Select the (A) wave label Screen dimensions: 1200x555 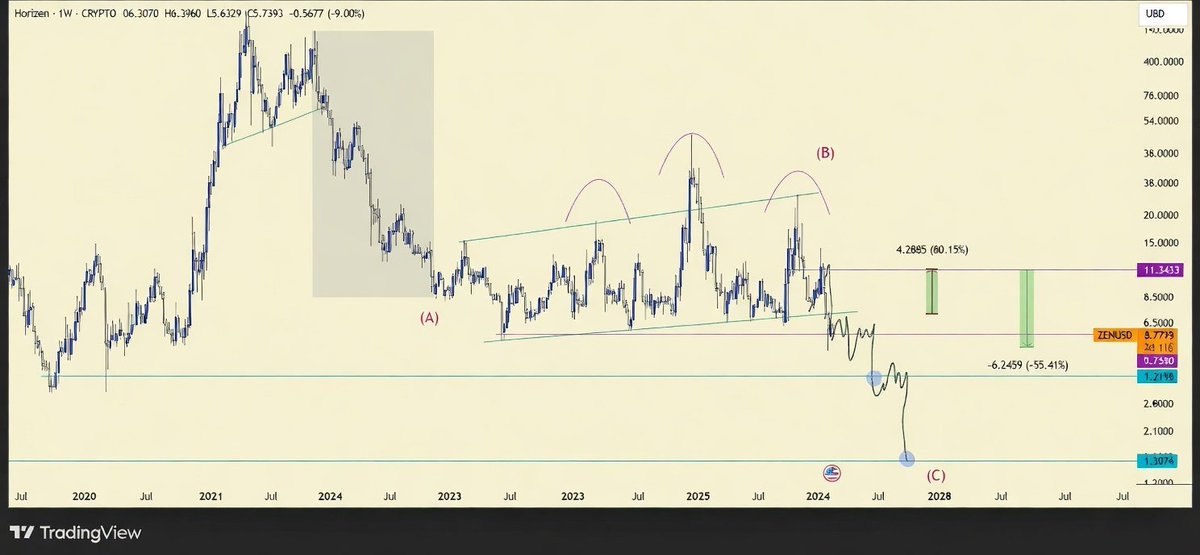point(429,317)
